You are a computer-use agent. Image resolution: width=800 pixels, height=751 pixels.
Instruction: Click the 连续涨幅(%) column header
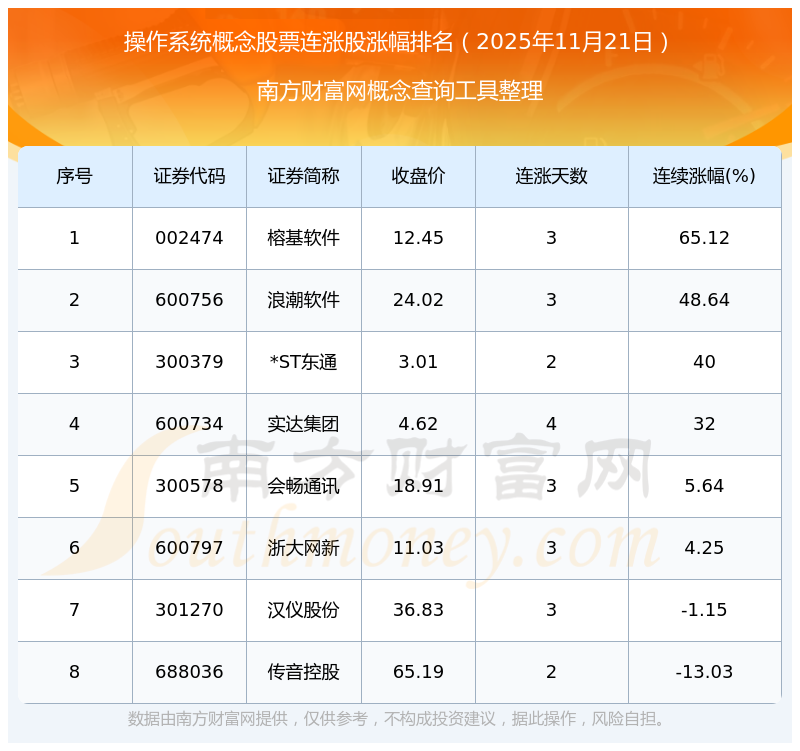point(704,176)
